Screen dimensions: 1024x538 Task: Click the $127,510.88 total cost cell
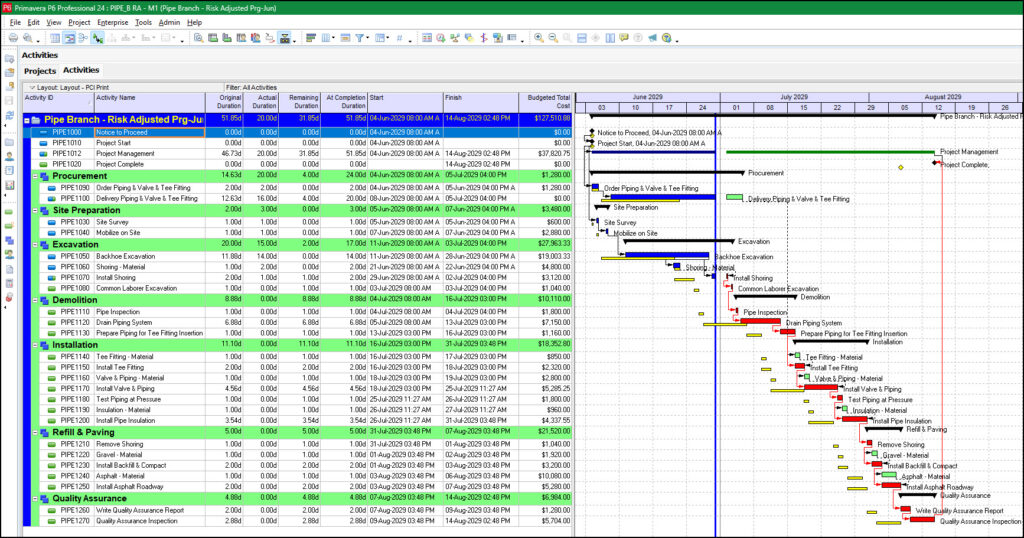(545, 119)
